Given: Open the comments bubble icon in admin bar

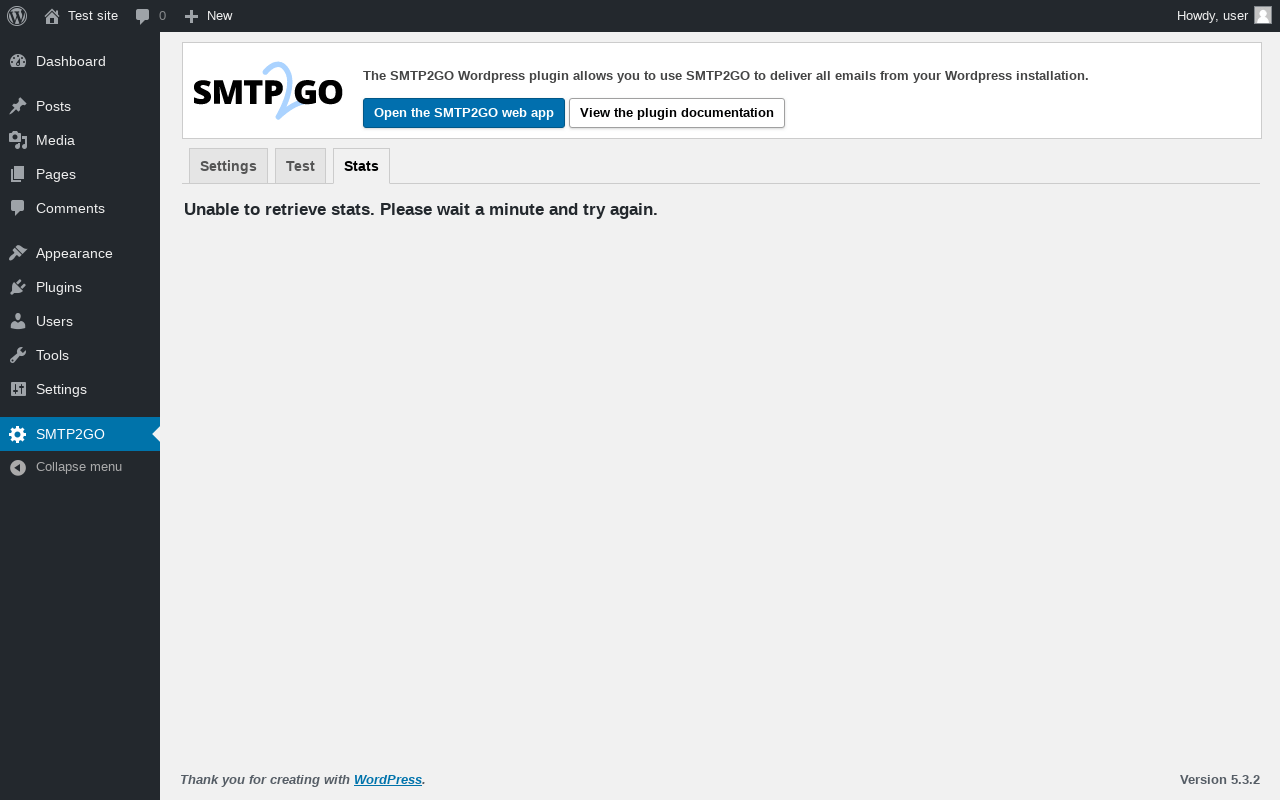Looking at the screenshot, I should tap(143, 16).
